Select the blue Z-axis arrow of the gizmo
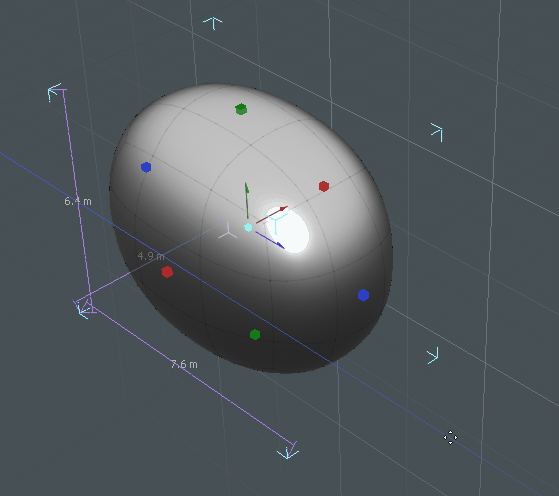 tap(270, 240)
